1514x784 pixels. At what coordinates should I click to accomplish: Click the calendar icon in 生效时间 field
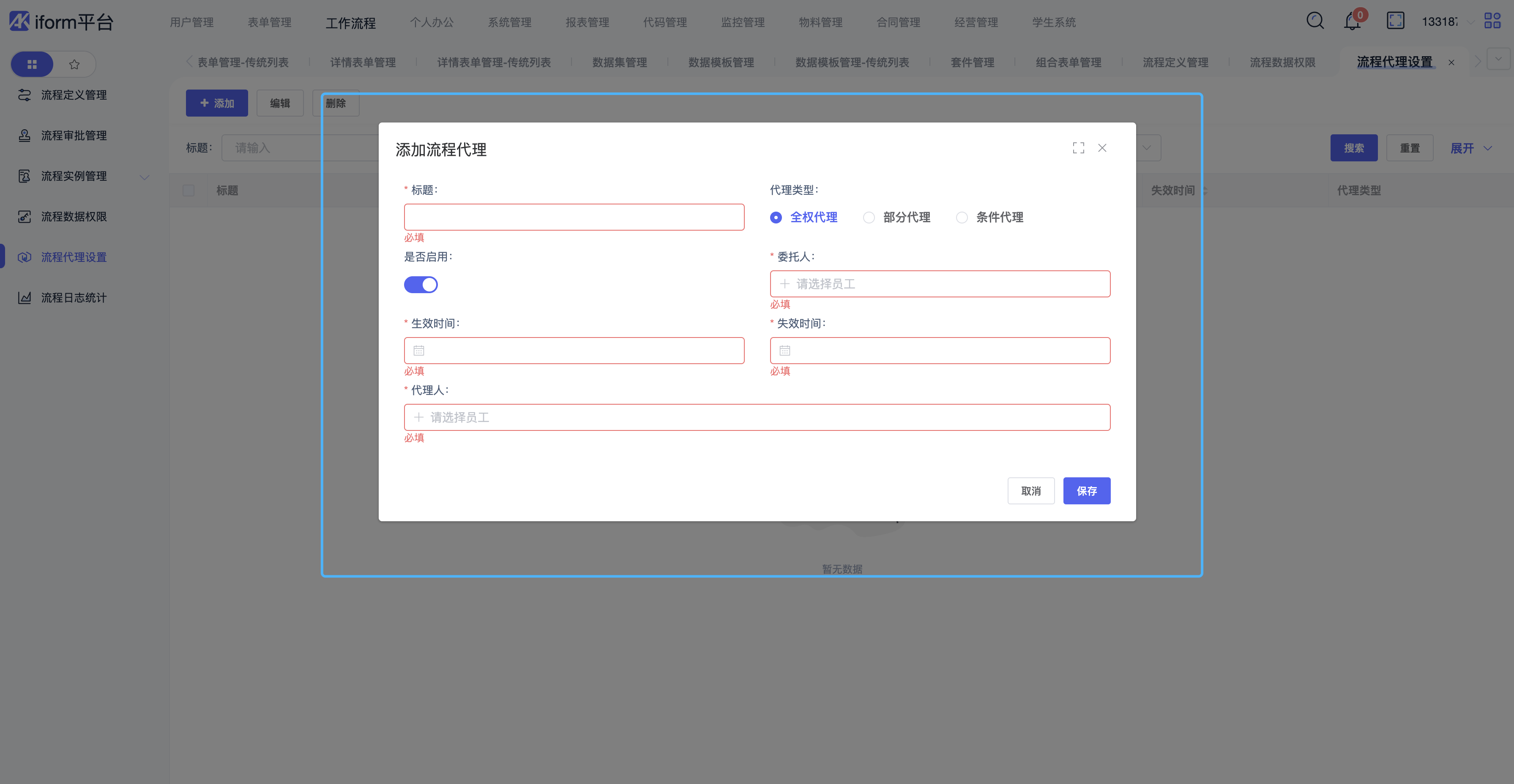(418, 351)
